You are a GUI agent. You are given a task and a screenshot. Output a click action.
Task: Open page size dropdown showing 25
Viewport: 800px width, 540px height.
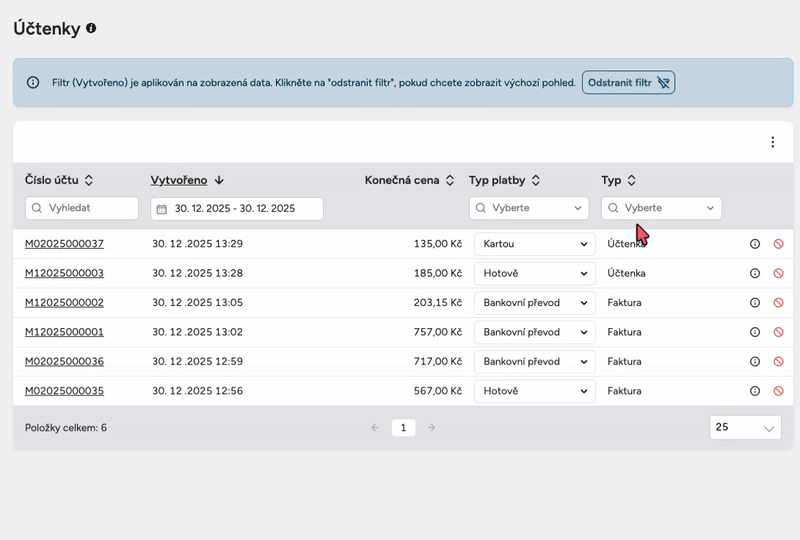click(745, 427)
